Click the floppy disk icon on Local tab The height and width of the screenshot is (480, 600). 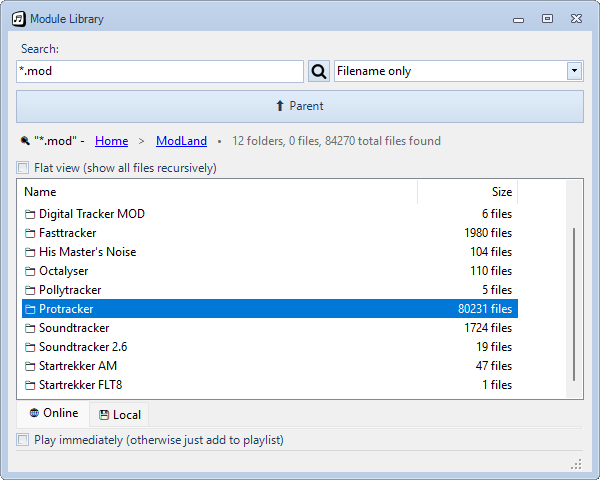tap(104, 415)
